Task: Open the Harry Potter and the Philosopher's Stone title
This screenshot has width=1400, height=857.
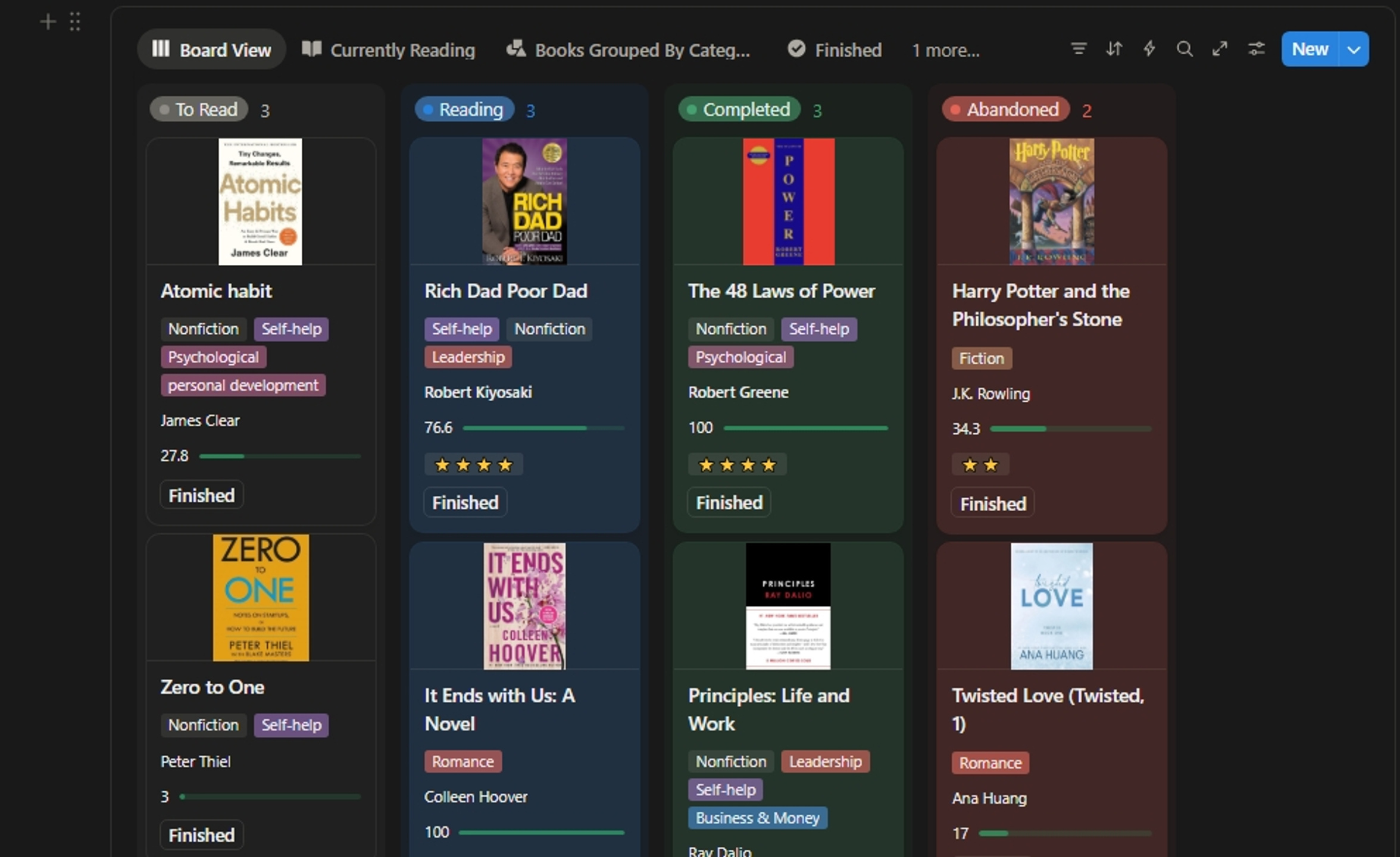Action: (x=1040, y=305)
